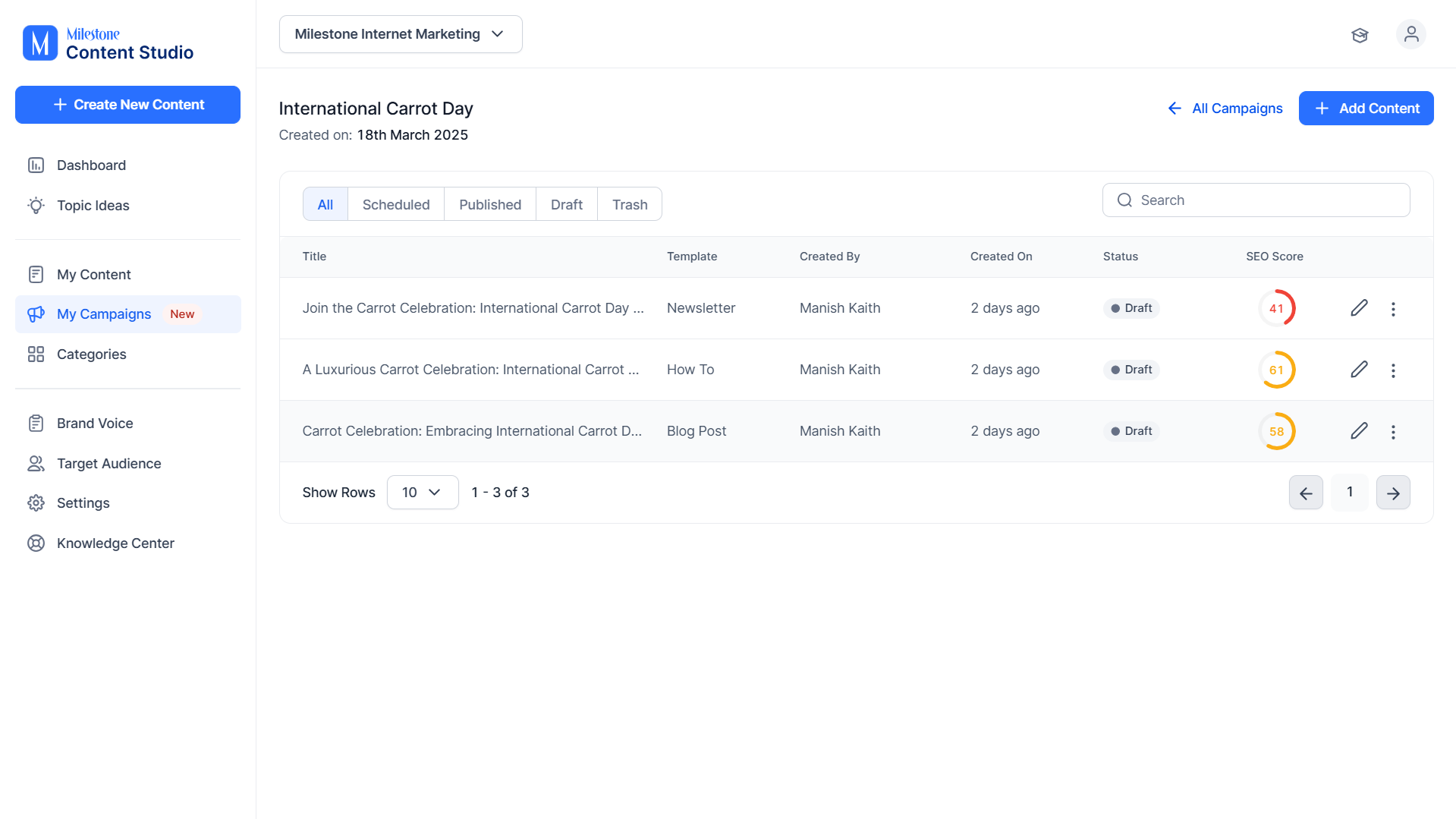1456x819 pixels.
Task: Switch to the Trash tab
Action: tap(630, 204)
